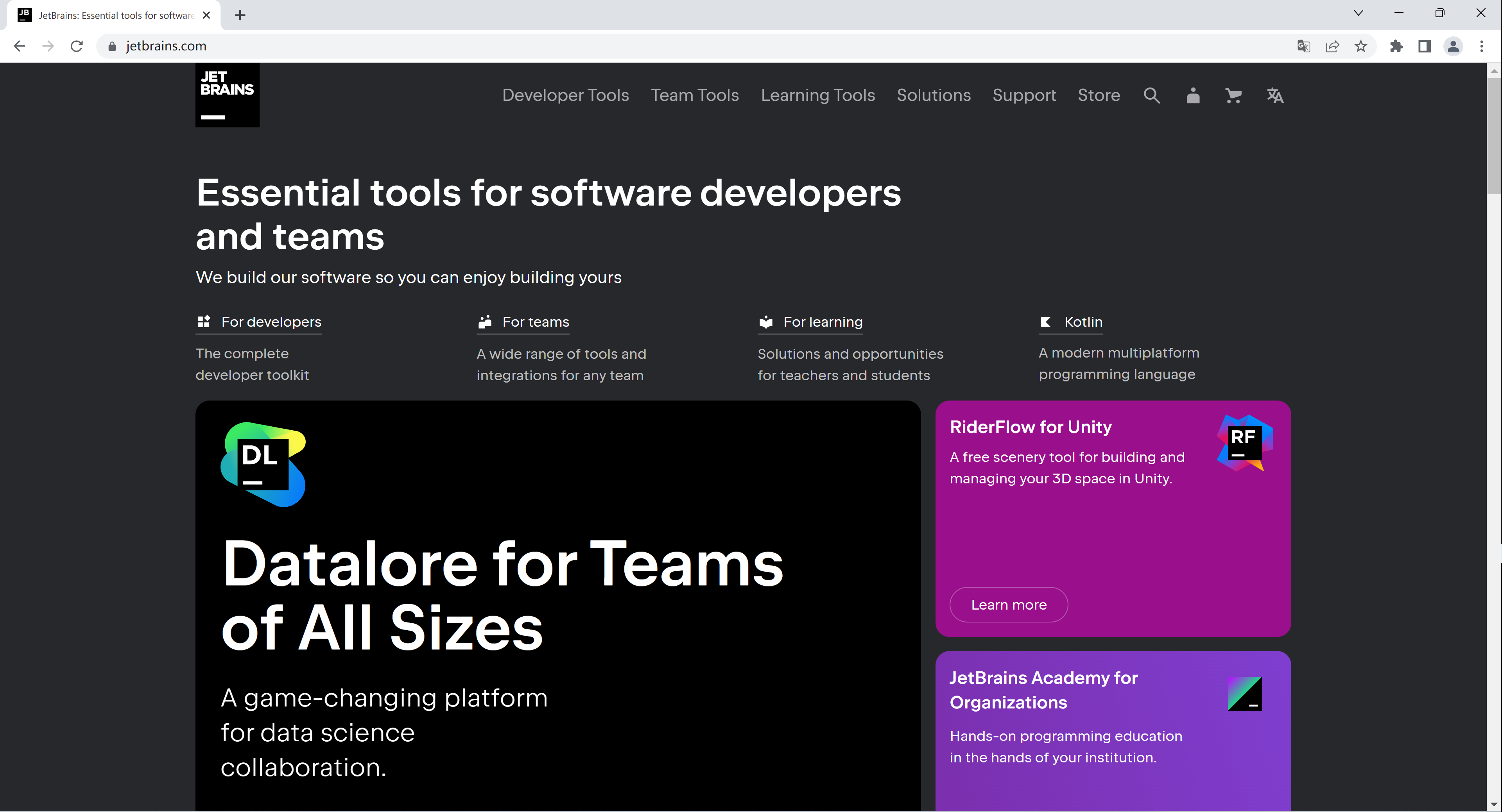Viewport: 1502px width, 812px height.
Task: Select the JetBrains browser tab
Action: (x=114, y=15)
